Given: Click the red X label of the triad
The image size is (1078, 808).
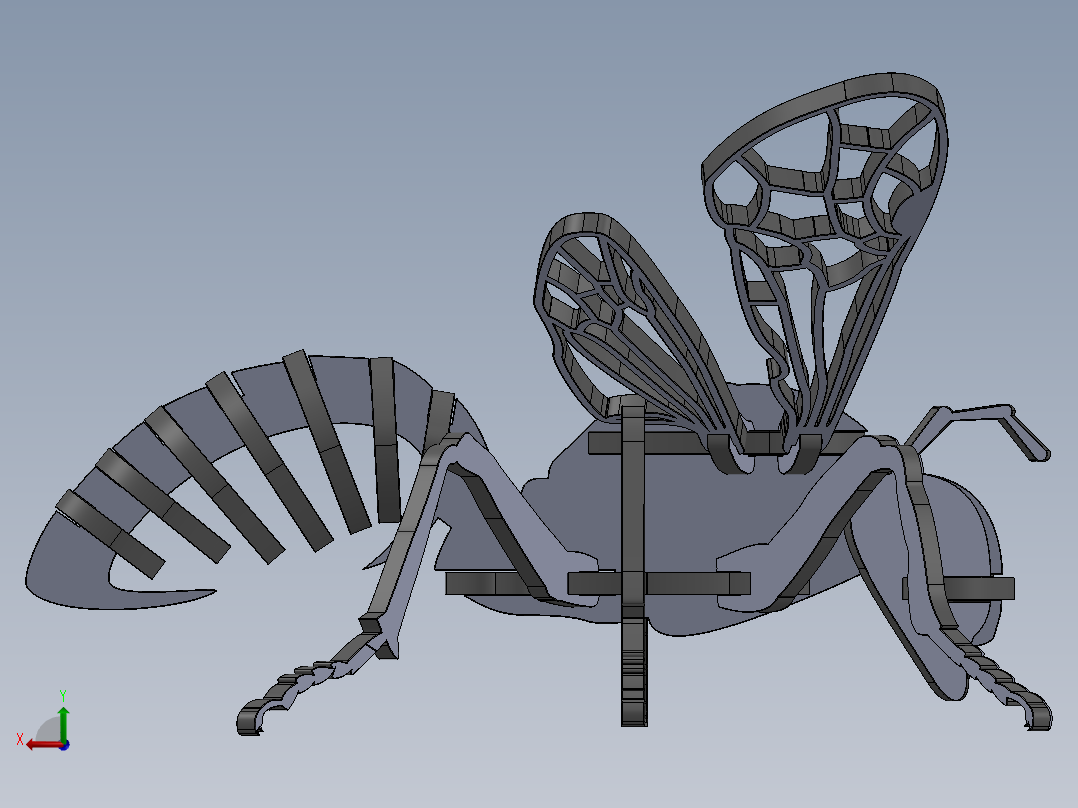Looking at the screenshot, I should [19, 739].
